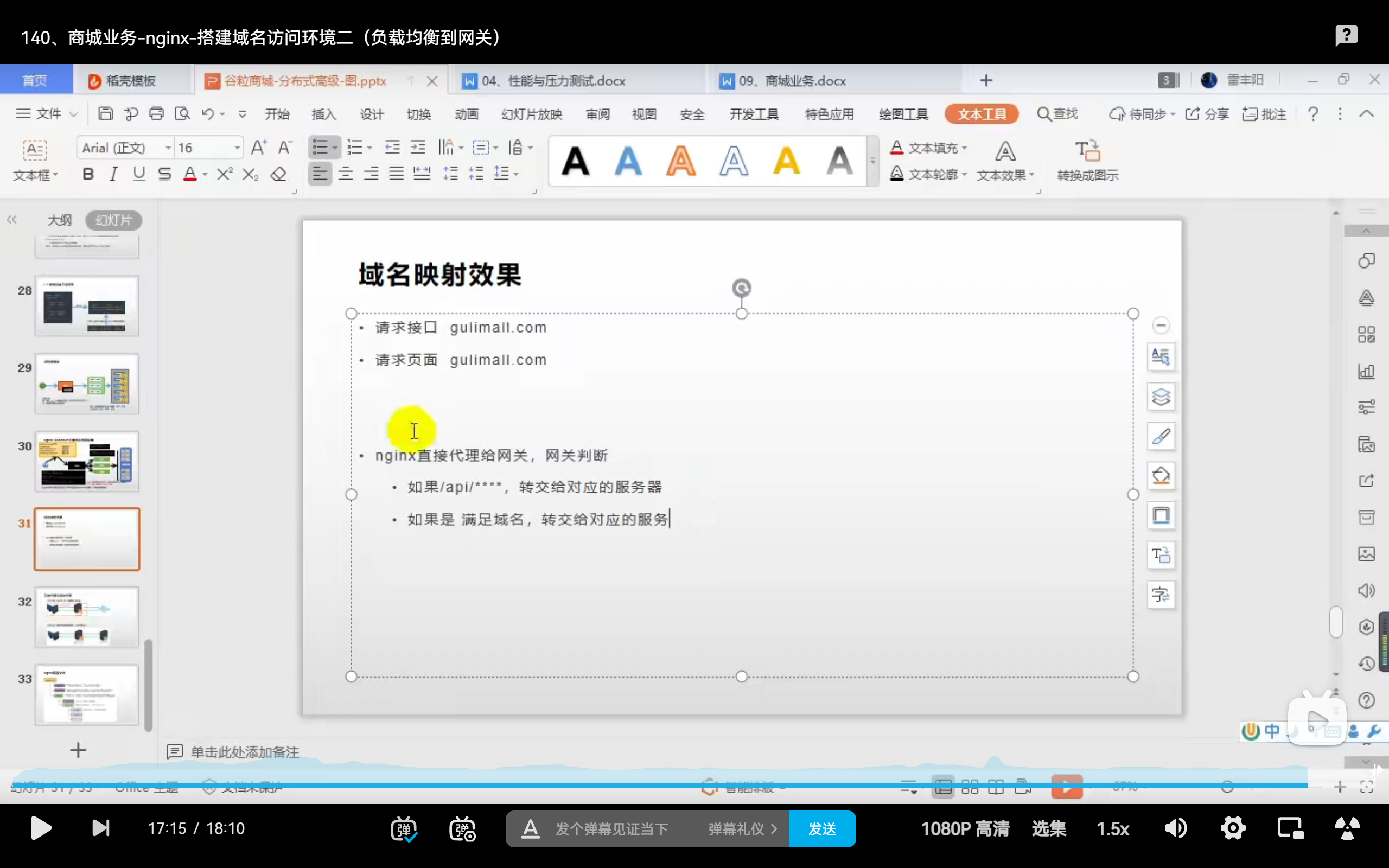Click the clear formatting eraser icon
Viewport: 1389px width, 868px height.
278,174
